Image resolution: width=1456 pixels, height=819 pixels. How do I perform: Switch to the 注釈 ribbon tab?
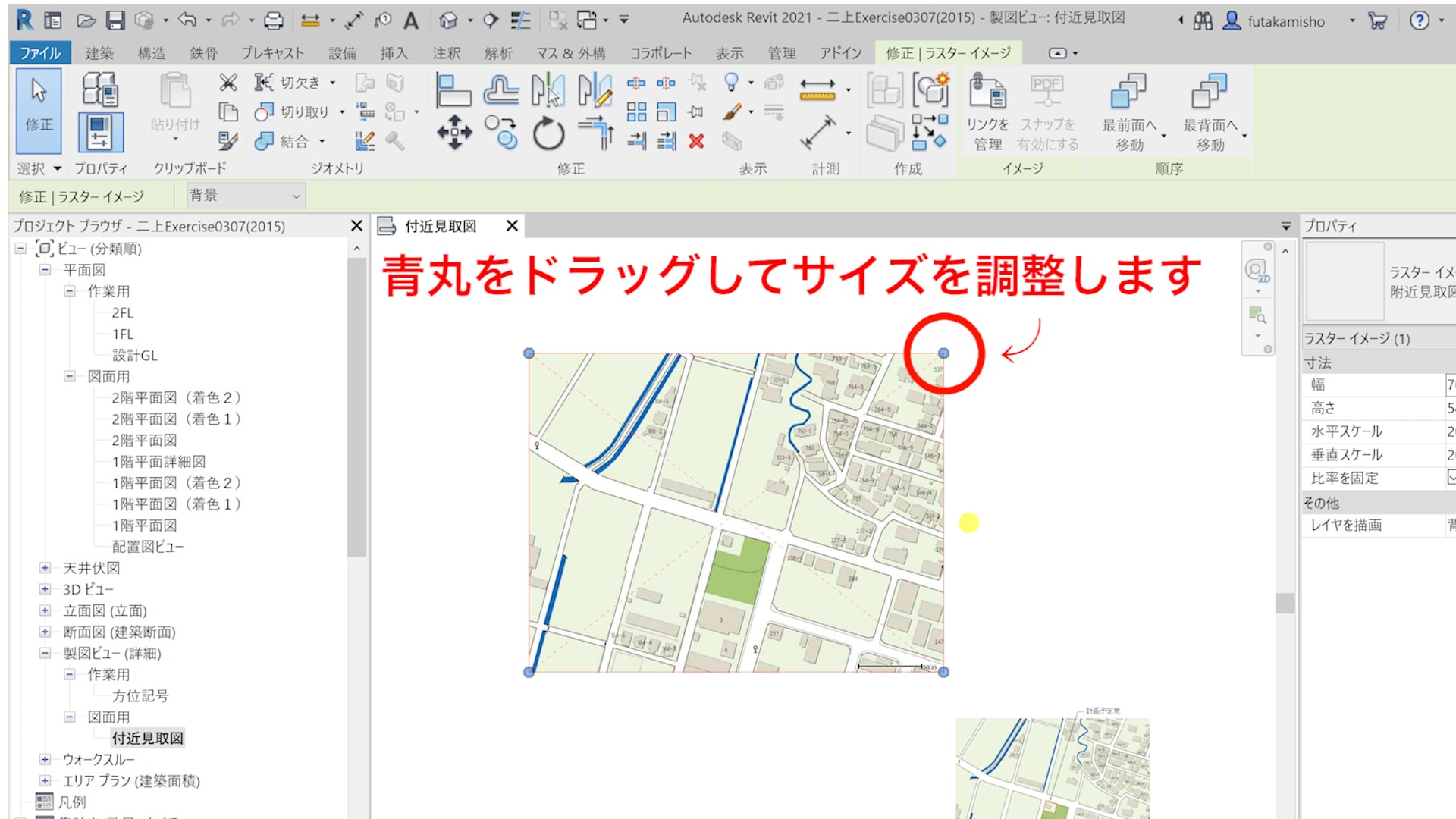pos(446,53)
